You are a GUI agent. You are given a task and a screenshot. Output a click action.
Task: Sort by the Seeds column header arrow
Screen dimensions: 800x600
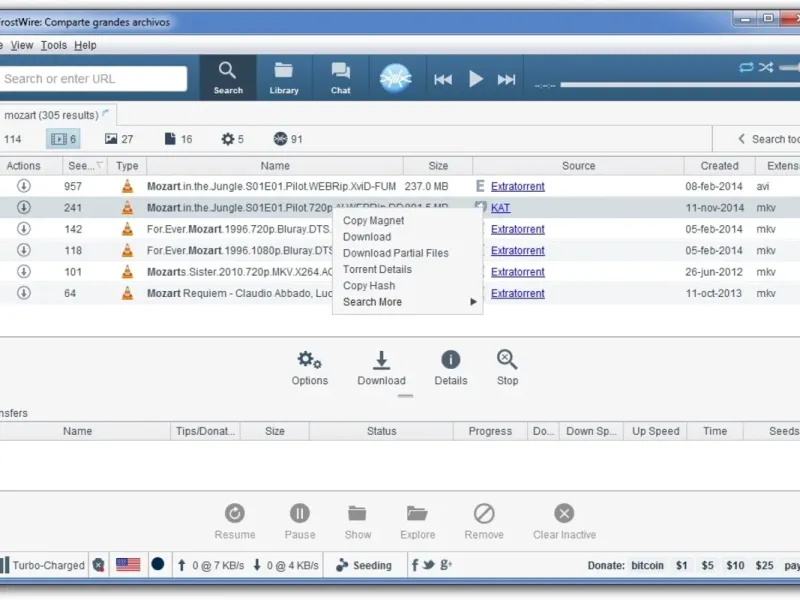pos(100,165)
